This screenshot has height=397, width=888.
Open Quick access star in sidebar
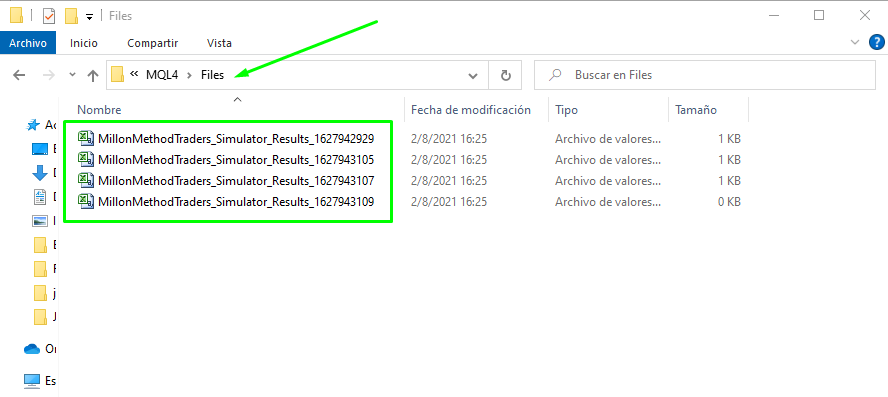[x=33, y=125]
